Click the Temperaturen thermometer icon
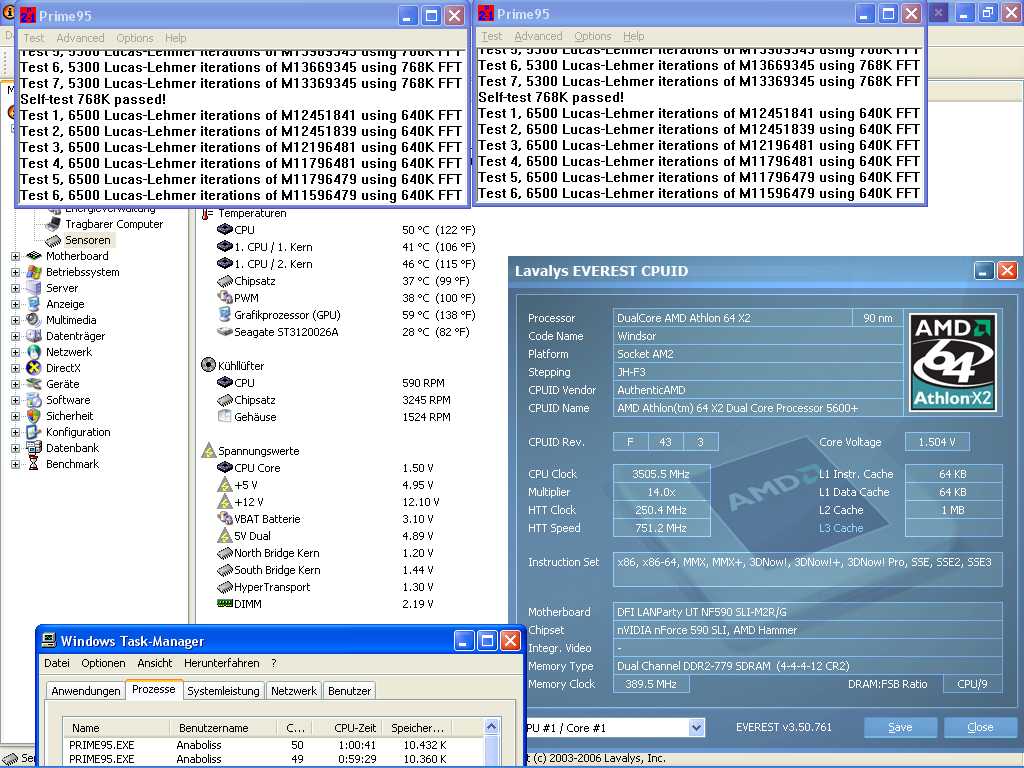Image resolution: width=1024 pixels, height=768 pixels. [207, 214]
